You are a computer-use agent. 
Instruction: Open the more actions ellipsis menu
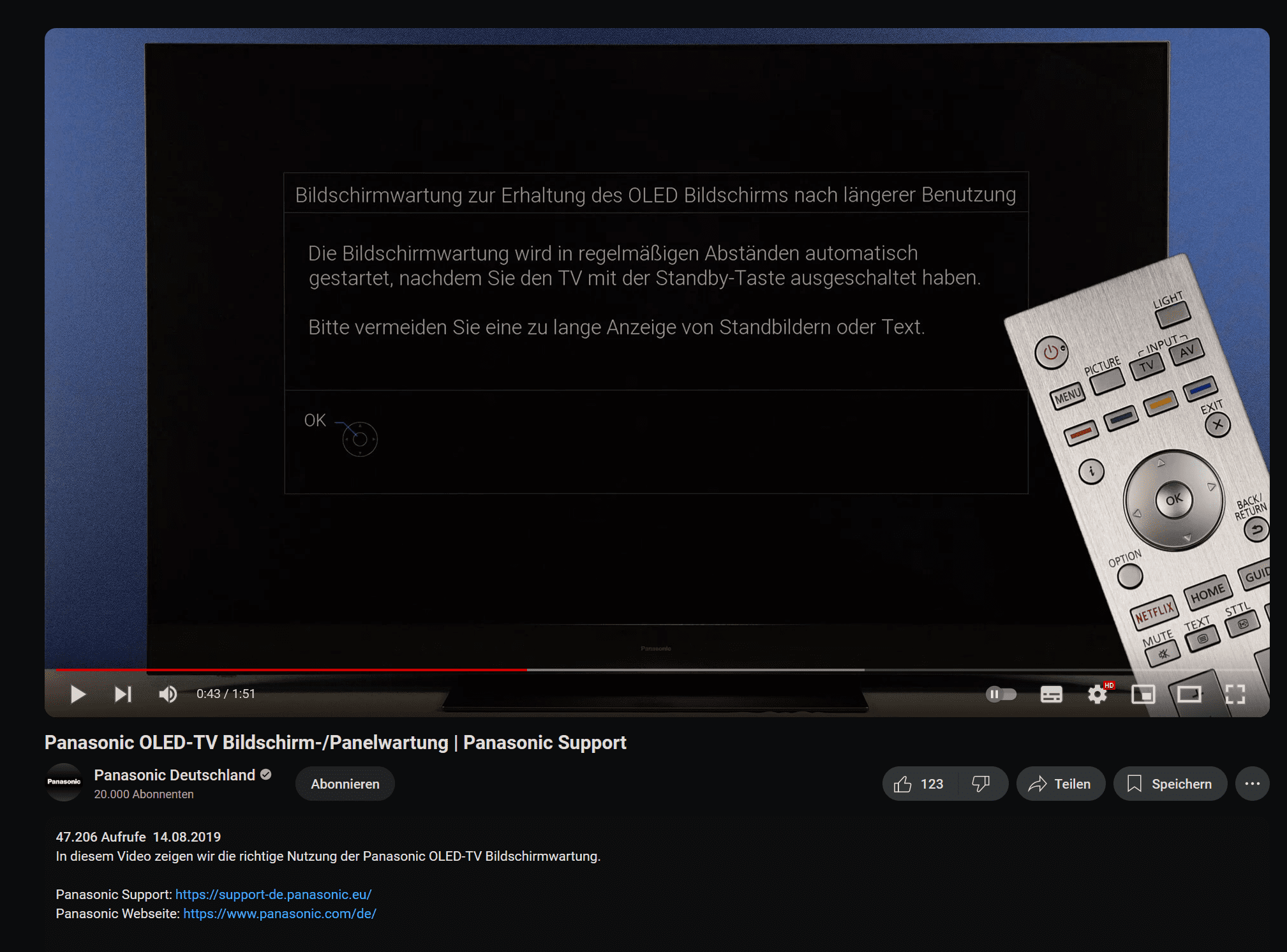point(1252,784)
